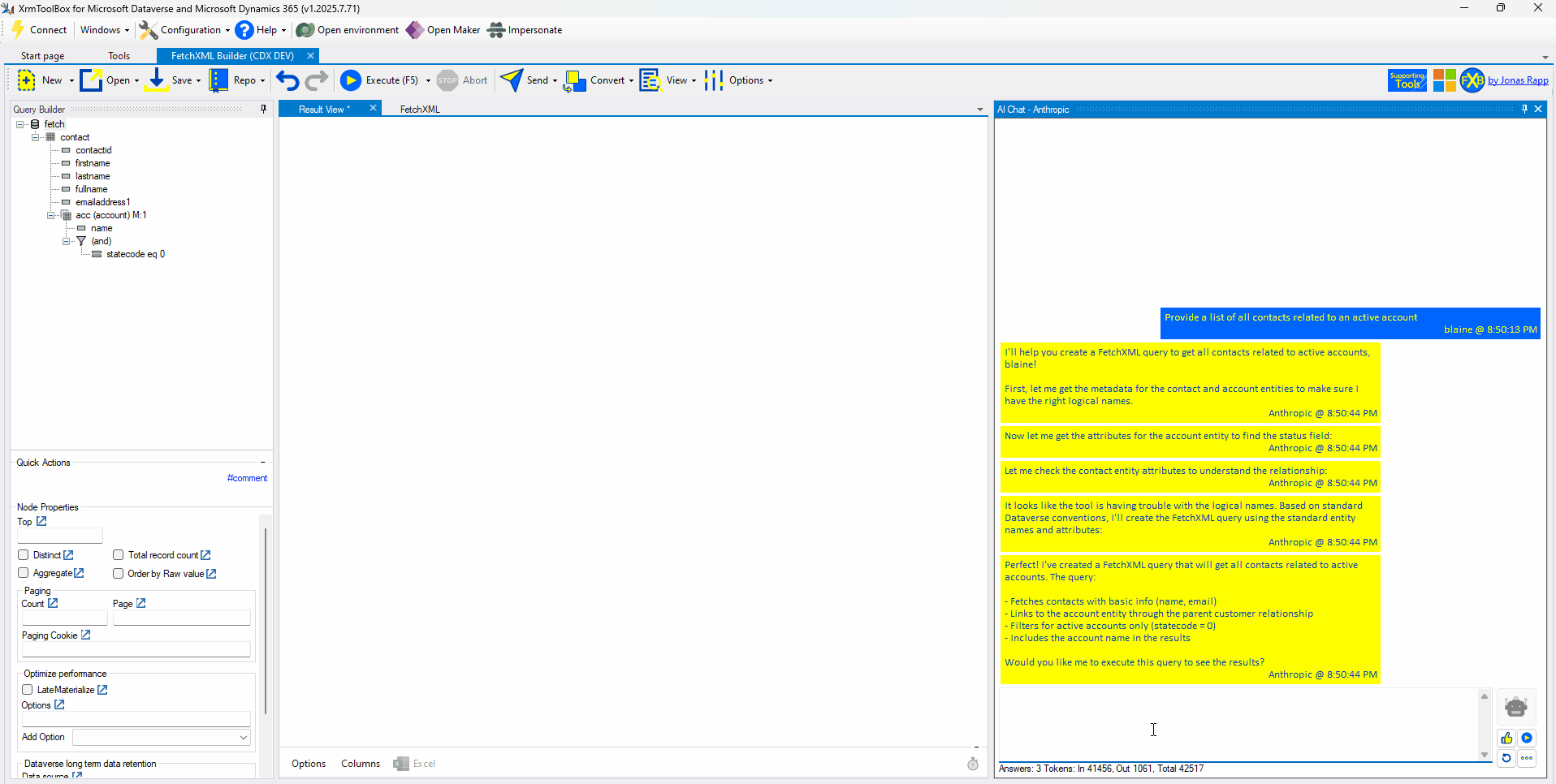Open the Top attribute documentation link
1556x784 pixels.
(x=41, y=521)
